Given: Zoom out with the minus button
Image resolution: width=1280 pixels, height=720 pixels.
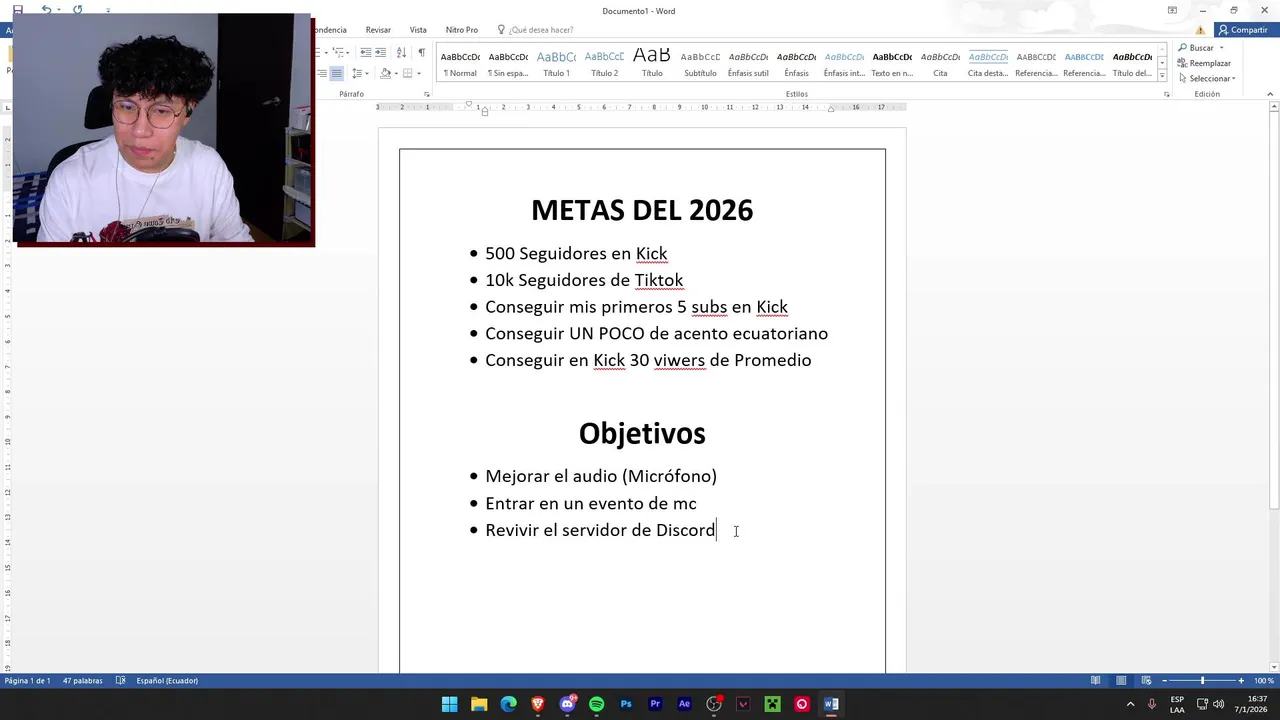Looking at the screenshot, I should pyautogui.click(x=1163, y=681).
